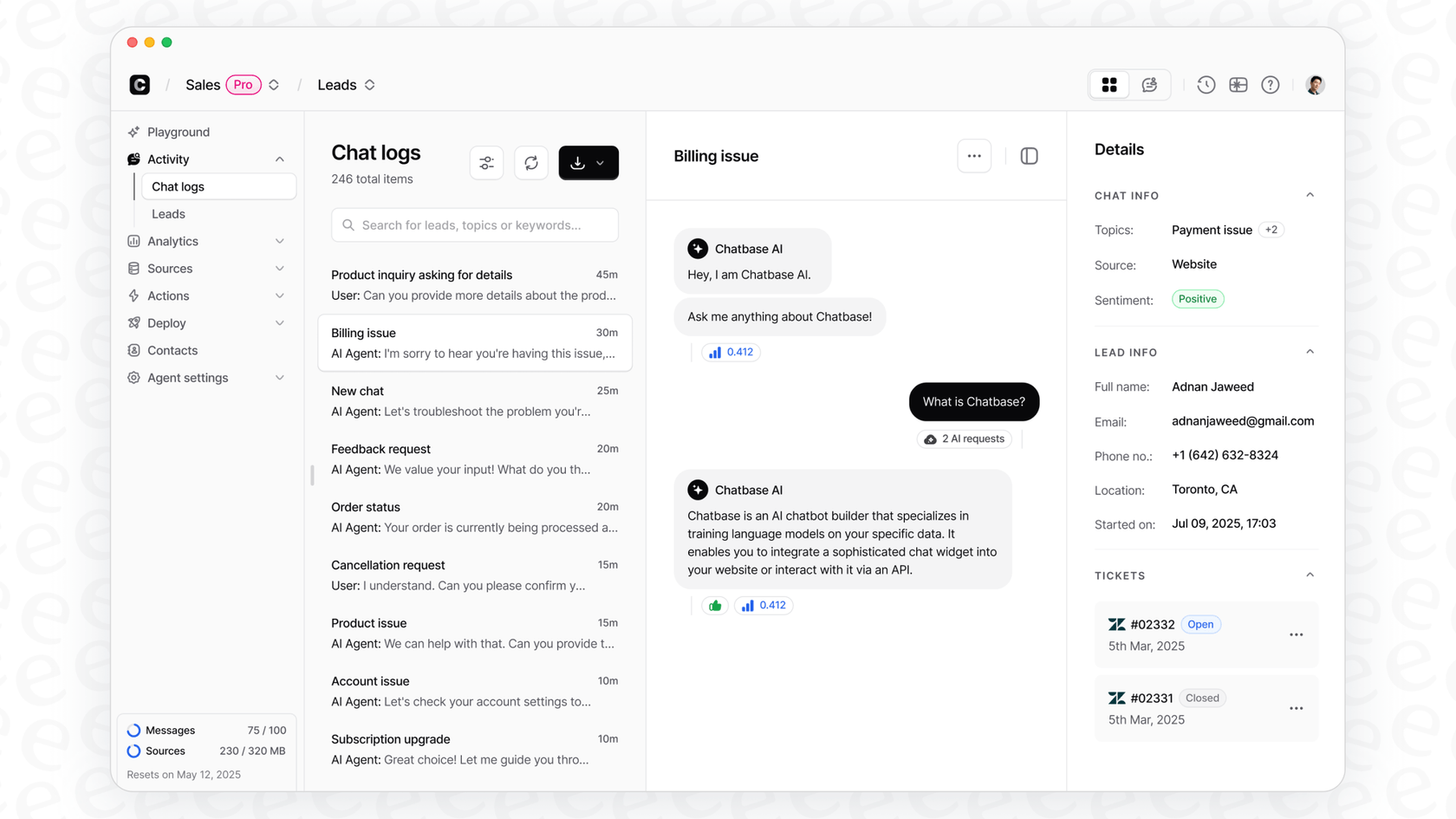Collapse the Activity section
Screen dimensions: 1456x819
279,159
